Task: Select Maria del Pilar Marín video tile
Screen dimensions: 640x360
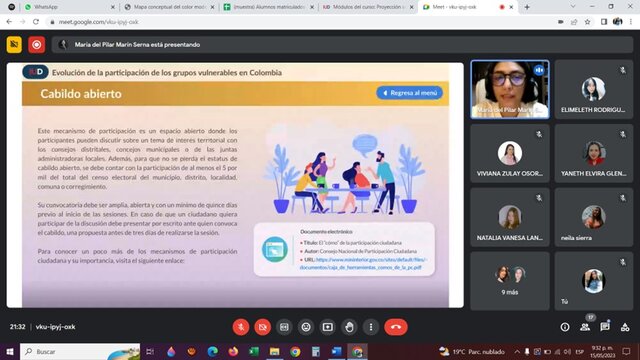Action: pyautogui.click(x=509, y=89)
